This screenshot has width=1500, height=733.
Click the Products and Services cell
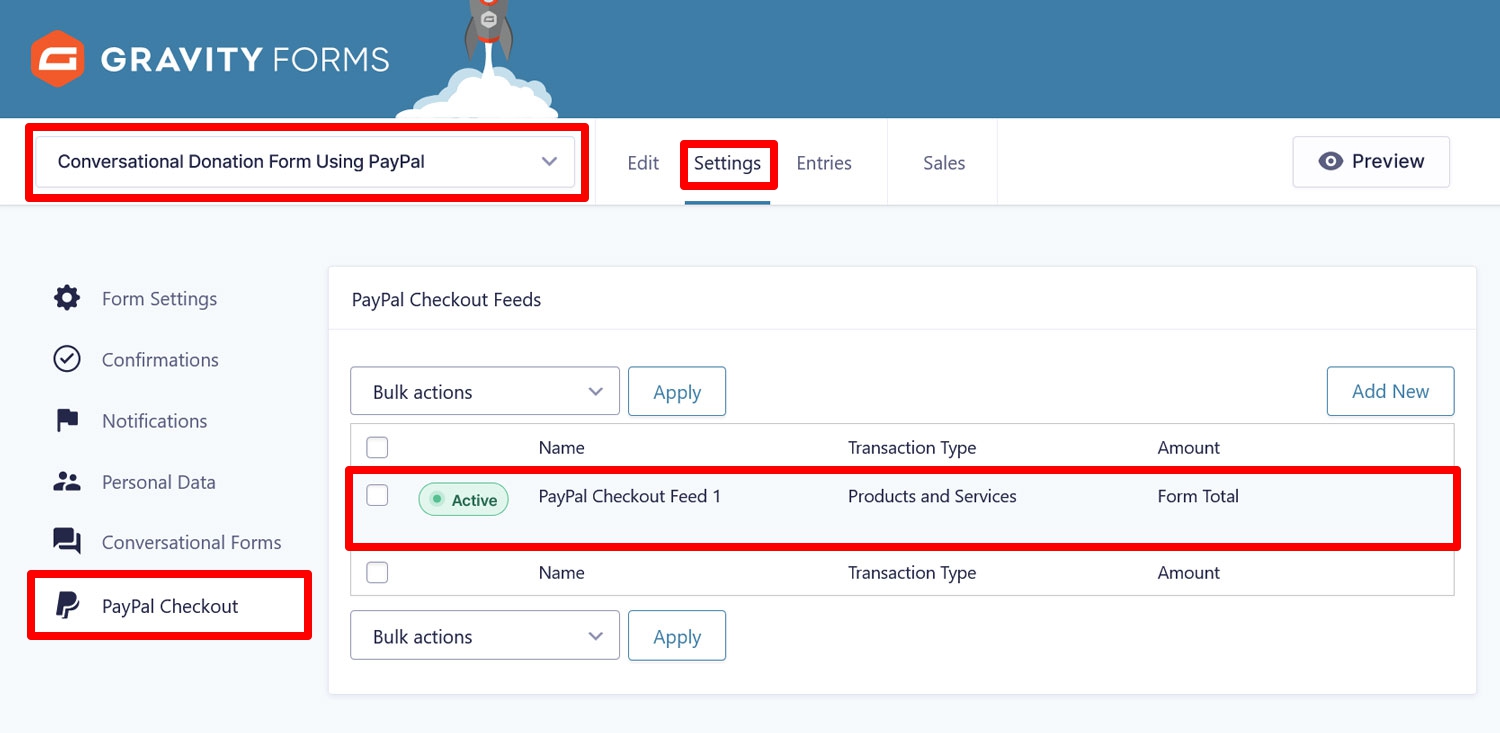pos(932,495)
